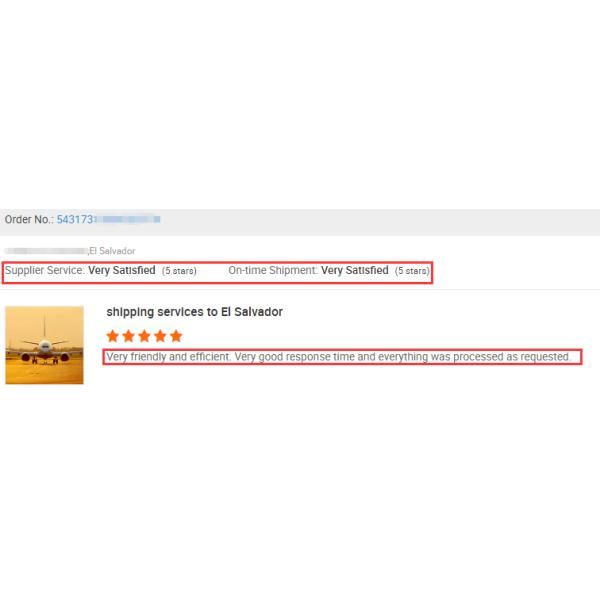This screenshot has height=600, width=600.
Task: Click the 'Order No.:' label
Action: 29,220
